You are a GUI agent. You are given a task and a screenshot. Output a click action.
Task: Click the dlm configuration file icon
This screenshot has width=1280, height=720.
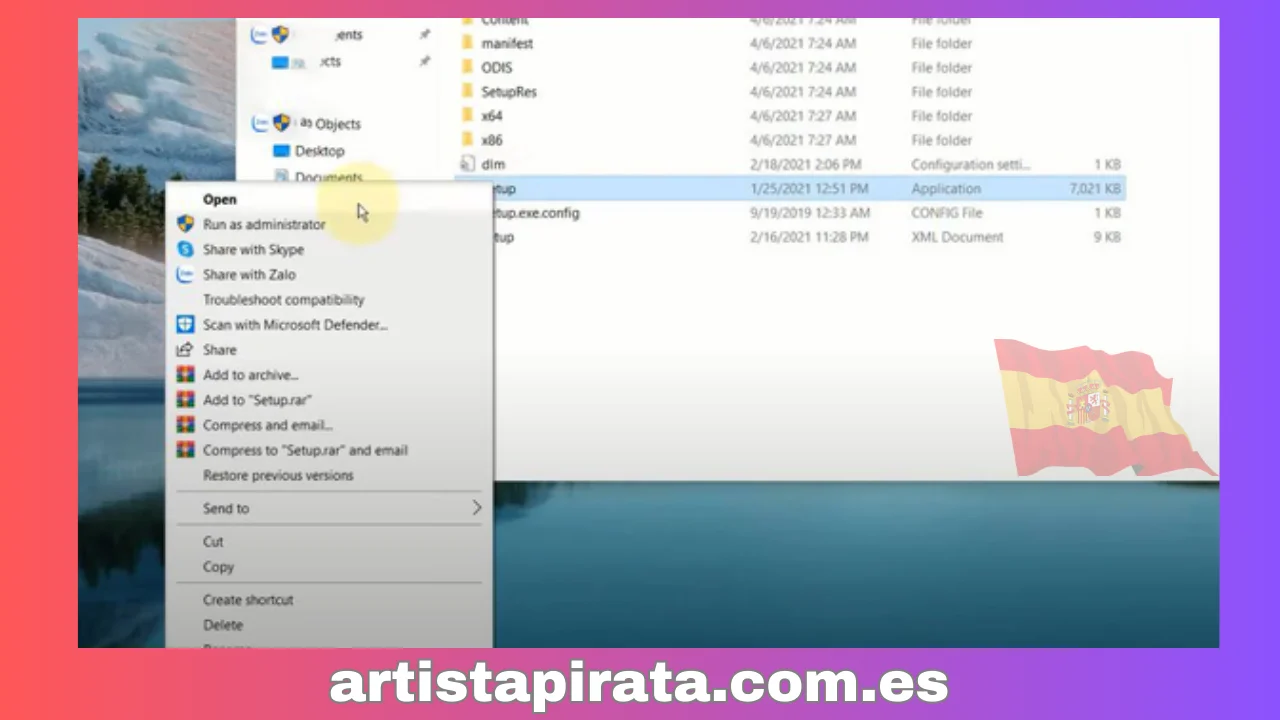(467, 164)
